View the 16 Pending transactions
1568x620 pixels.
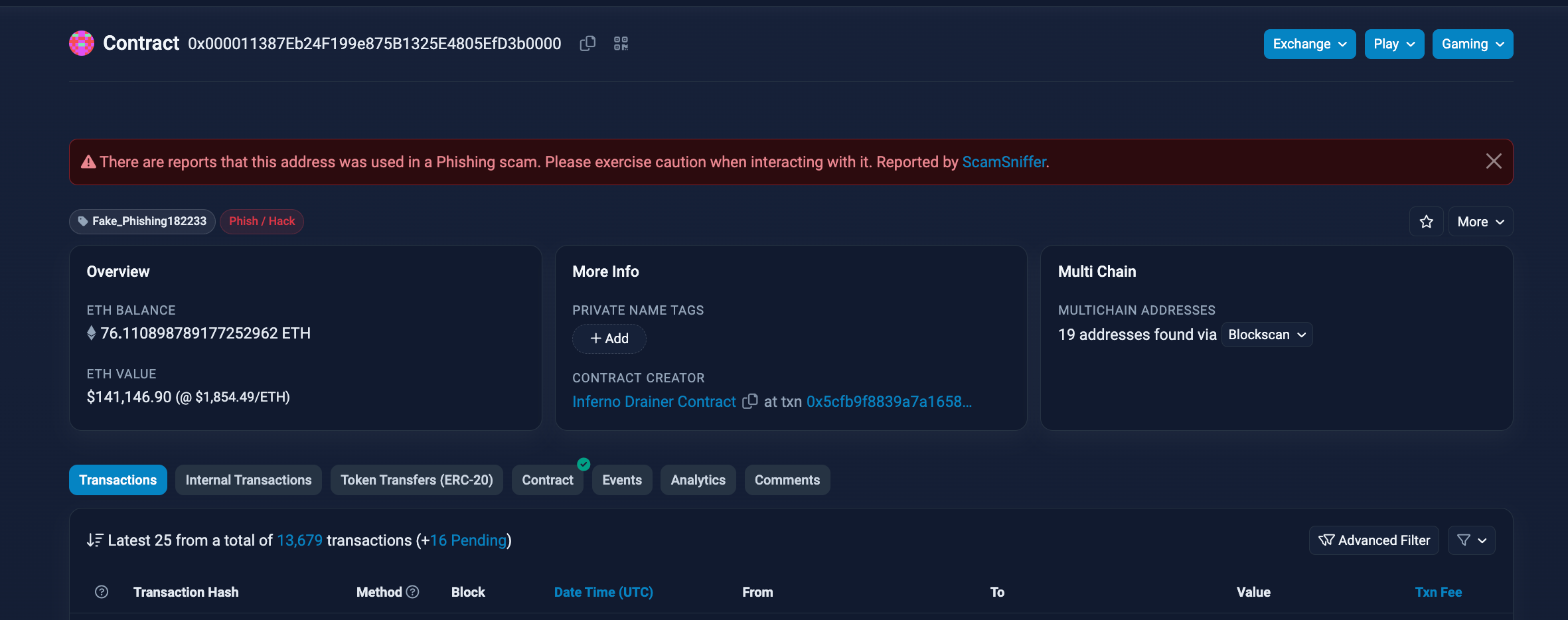tap(469, 540)
